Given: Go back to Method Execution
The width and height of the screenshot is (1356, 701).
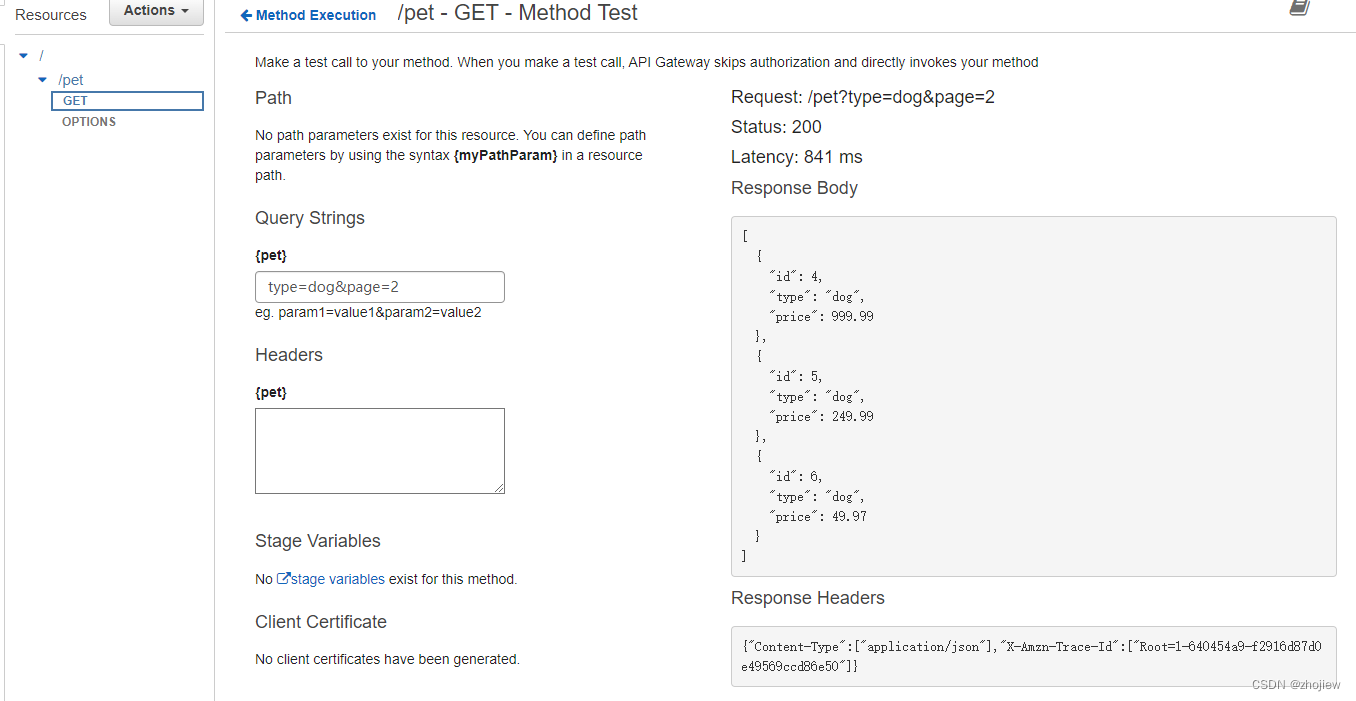Looking at the screenshot, I should (316, 15).
